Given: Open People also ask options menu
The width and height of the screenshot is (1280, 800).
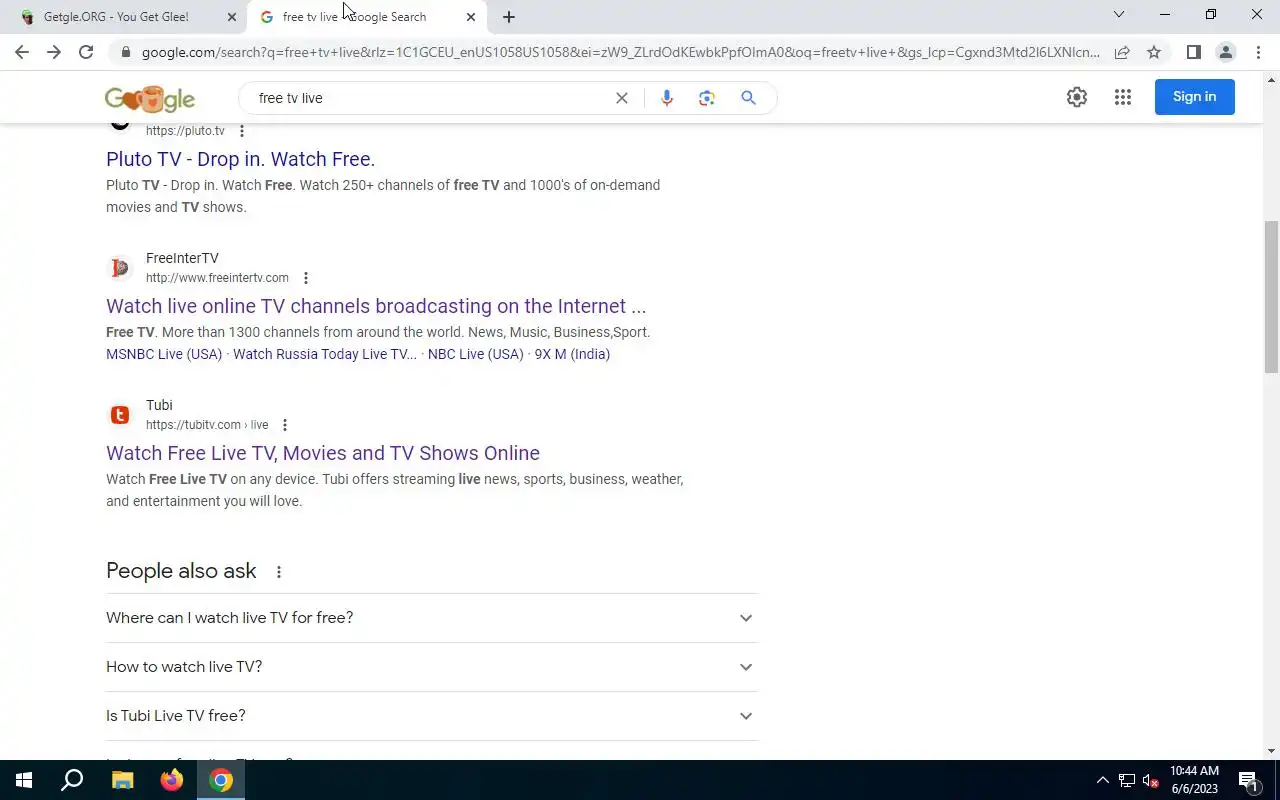Looking at the screenshot, I should (x=279, y=572).
